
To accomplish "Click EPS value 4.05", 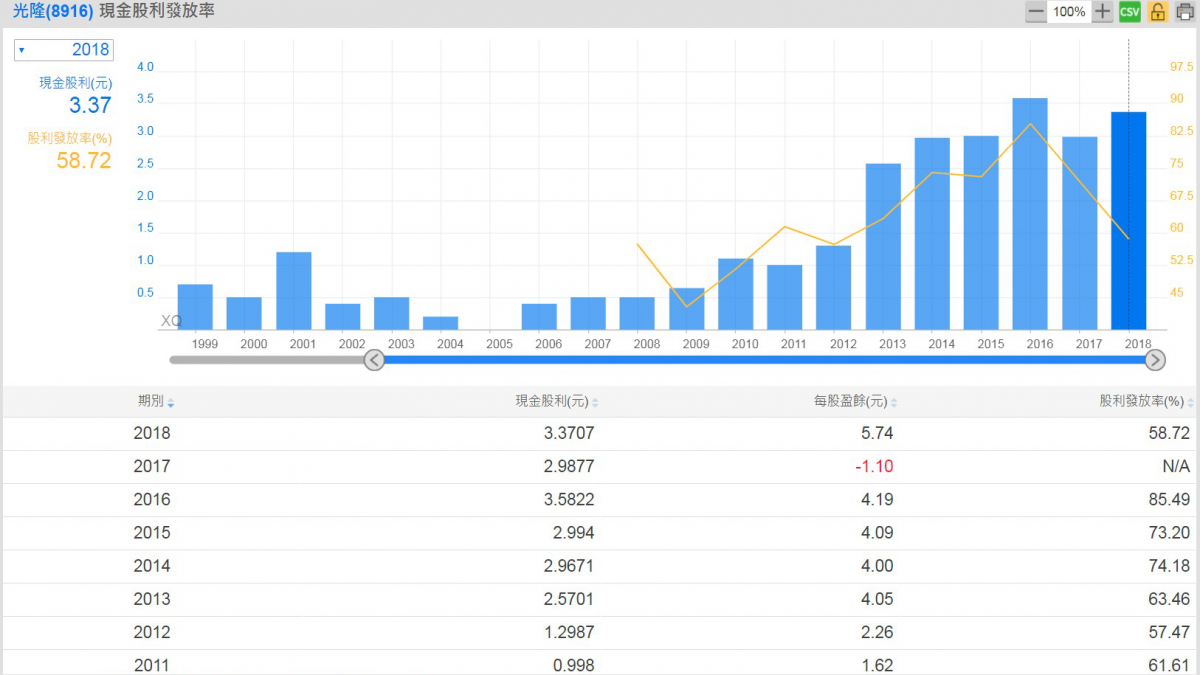I will click(877, 599).
